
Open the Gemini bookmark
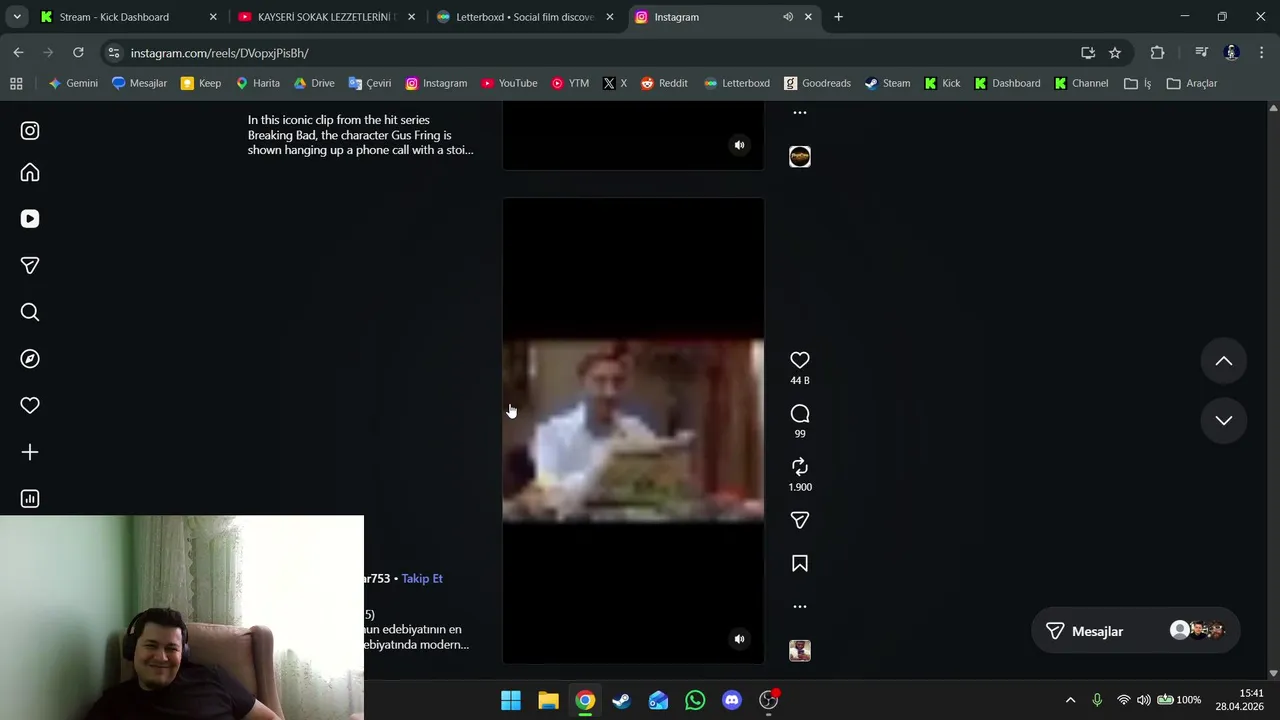coord(73,84)
